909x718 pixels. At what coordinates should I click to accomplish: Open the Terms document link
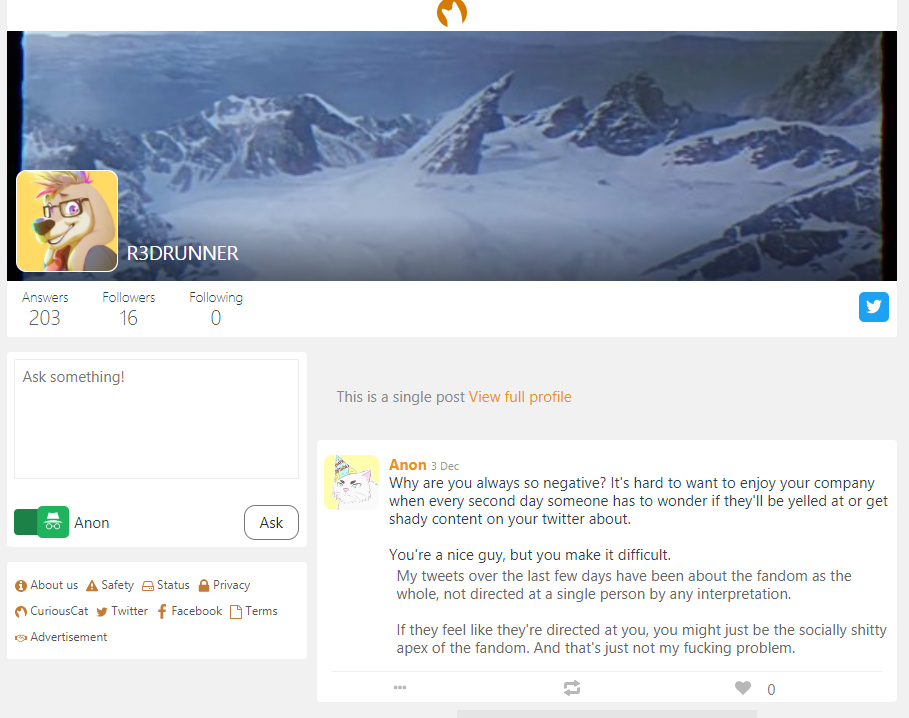[x=254, y=611]
